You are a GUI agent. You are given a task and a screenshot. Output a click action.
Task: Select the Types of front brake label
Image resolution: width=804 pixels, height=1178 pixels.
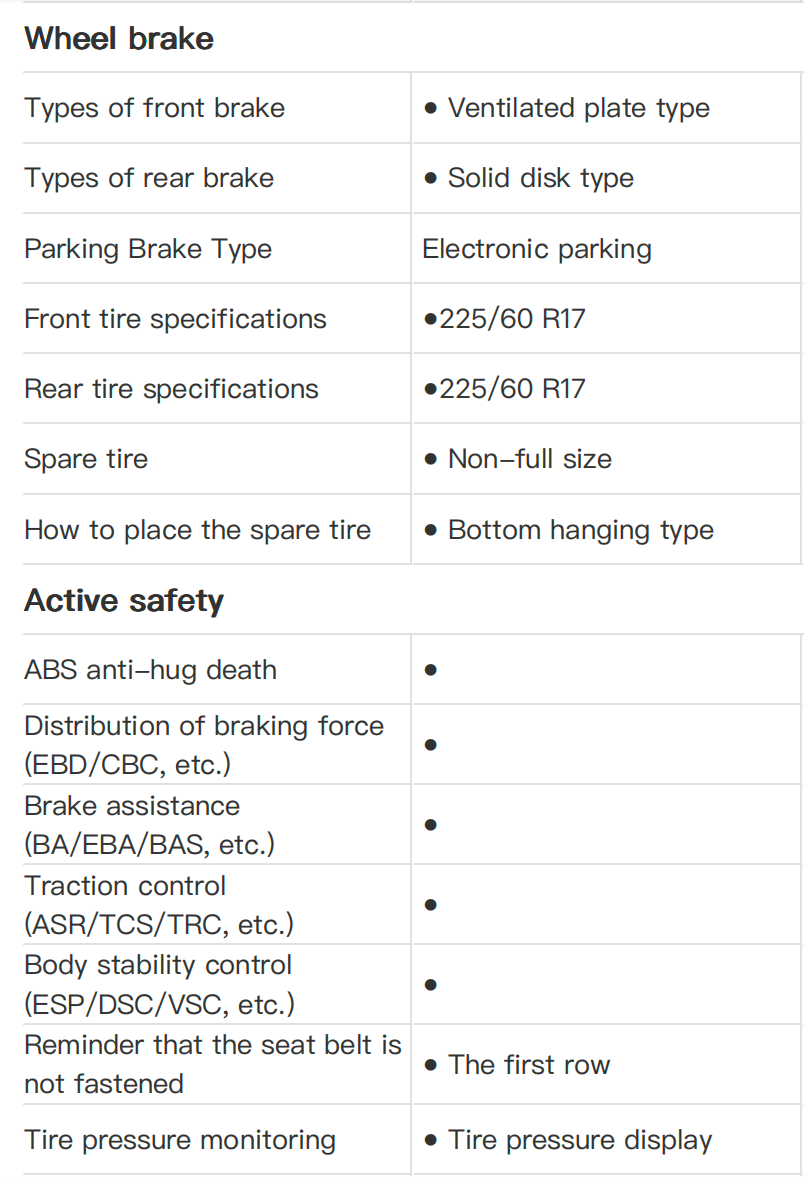[x=155, y=108]
